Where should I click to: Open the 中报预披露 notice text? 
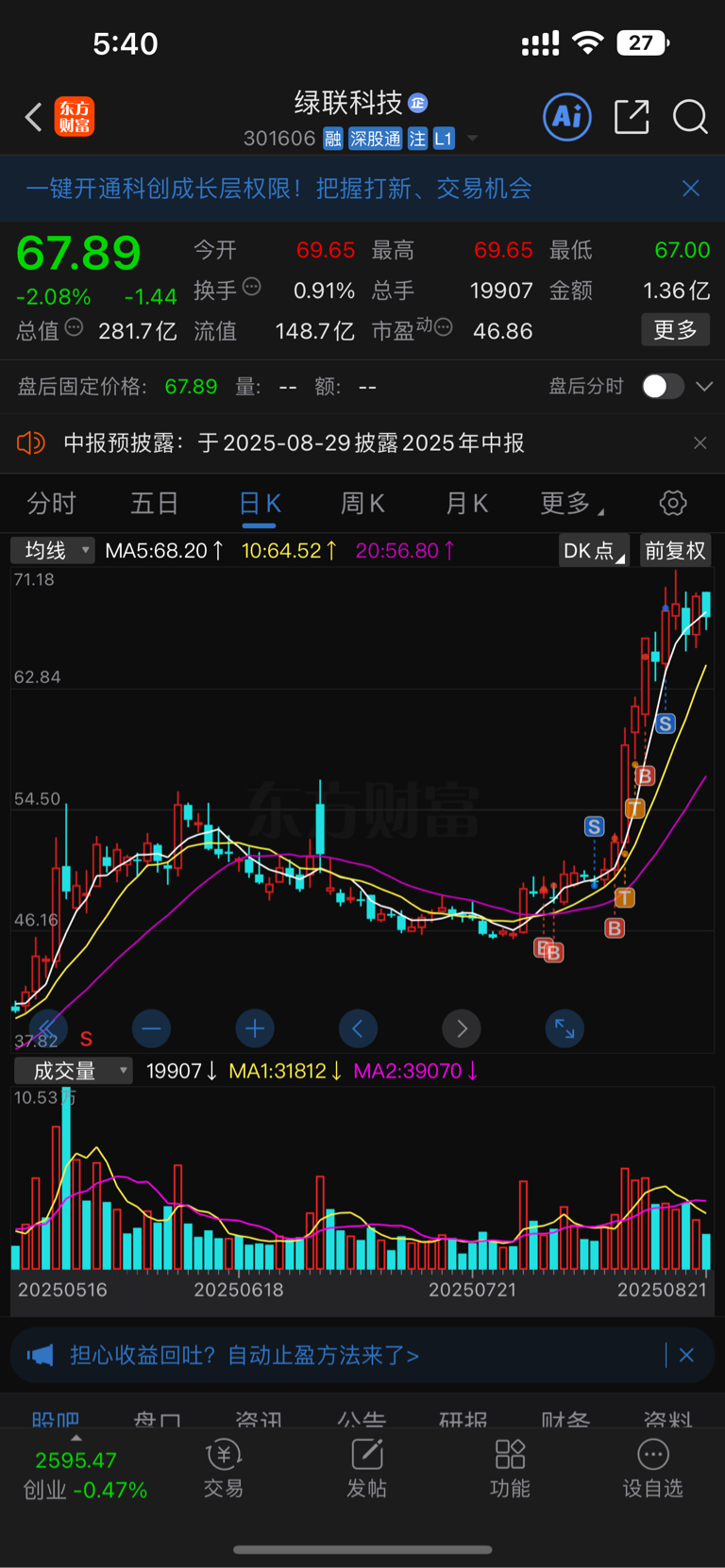coord(294,442)
